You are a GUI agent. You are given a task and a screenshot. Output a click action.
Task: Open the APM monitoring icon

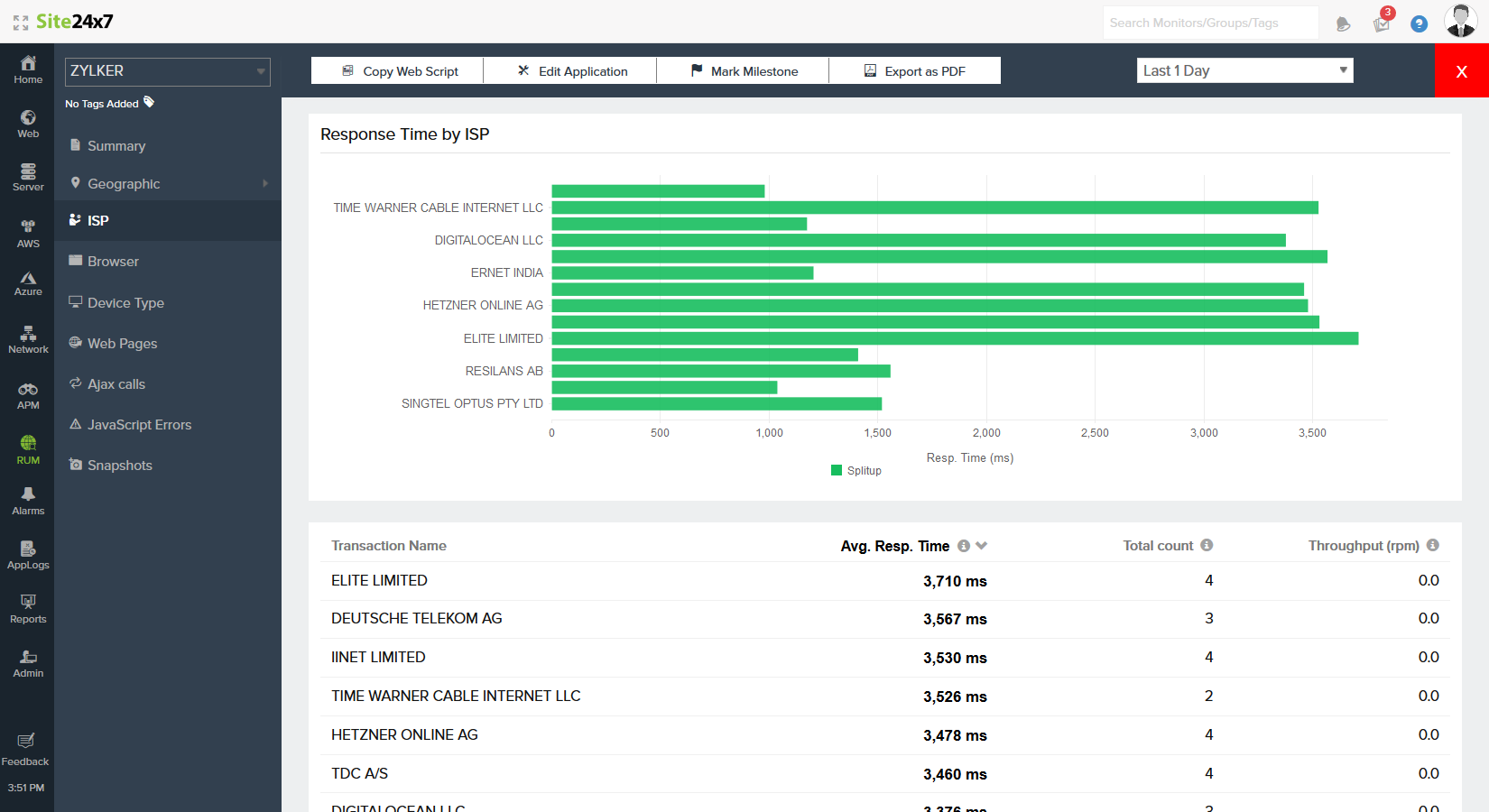coord(28,394)
